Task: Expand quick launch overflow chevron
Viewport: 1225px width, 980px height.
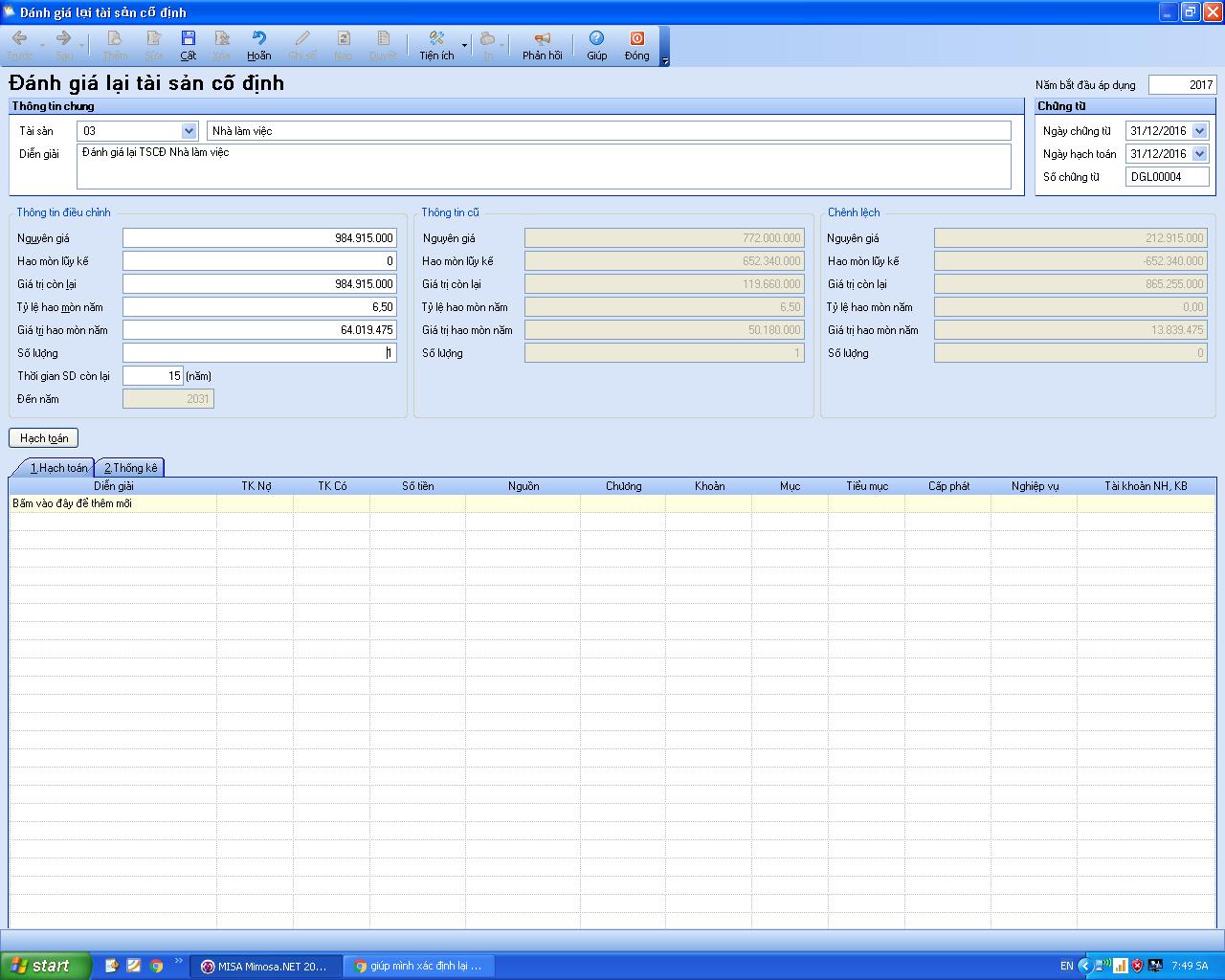Action: click(179, 960)
